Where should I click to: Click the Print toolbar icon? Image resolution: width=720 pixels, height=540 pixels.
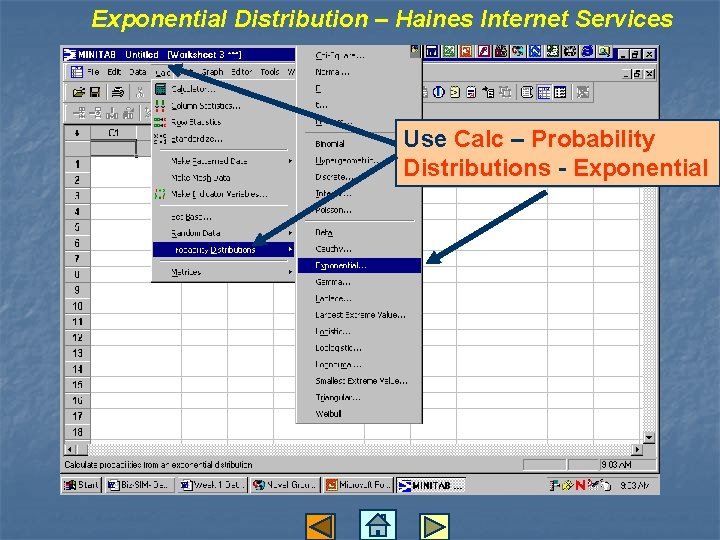118,93
